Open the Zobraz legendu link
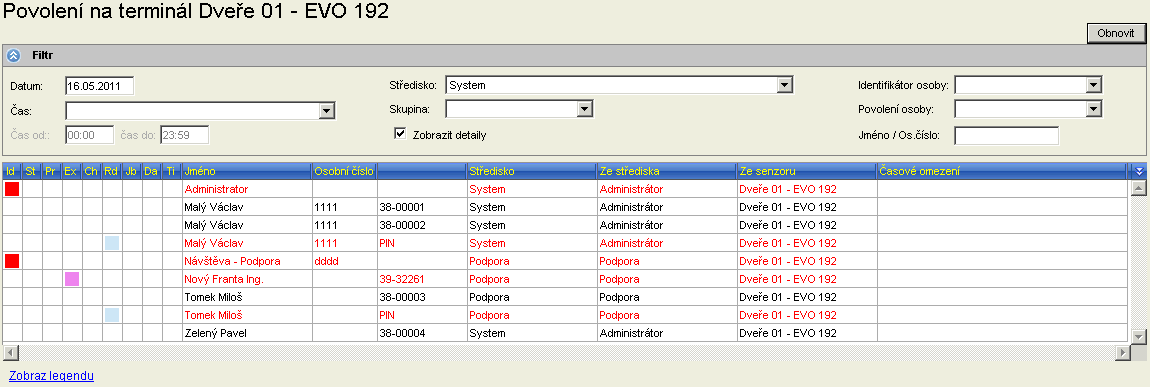This screenshot has height=387, width=1150. [x=51, y=376]
